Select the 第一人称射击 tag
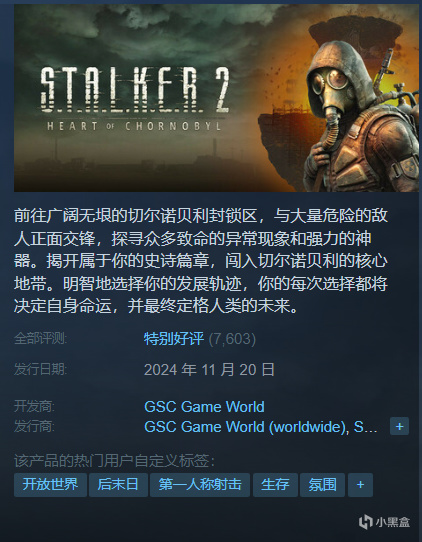 click(200, 485)
